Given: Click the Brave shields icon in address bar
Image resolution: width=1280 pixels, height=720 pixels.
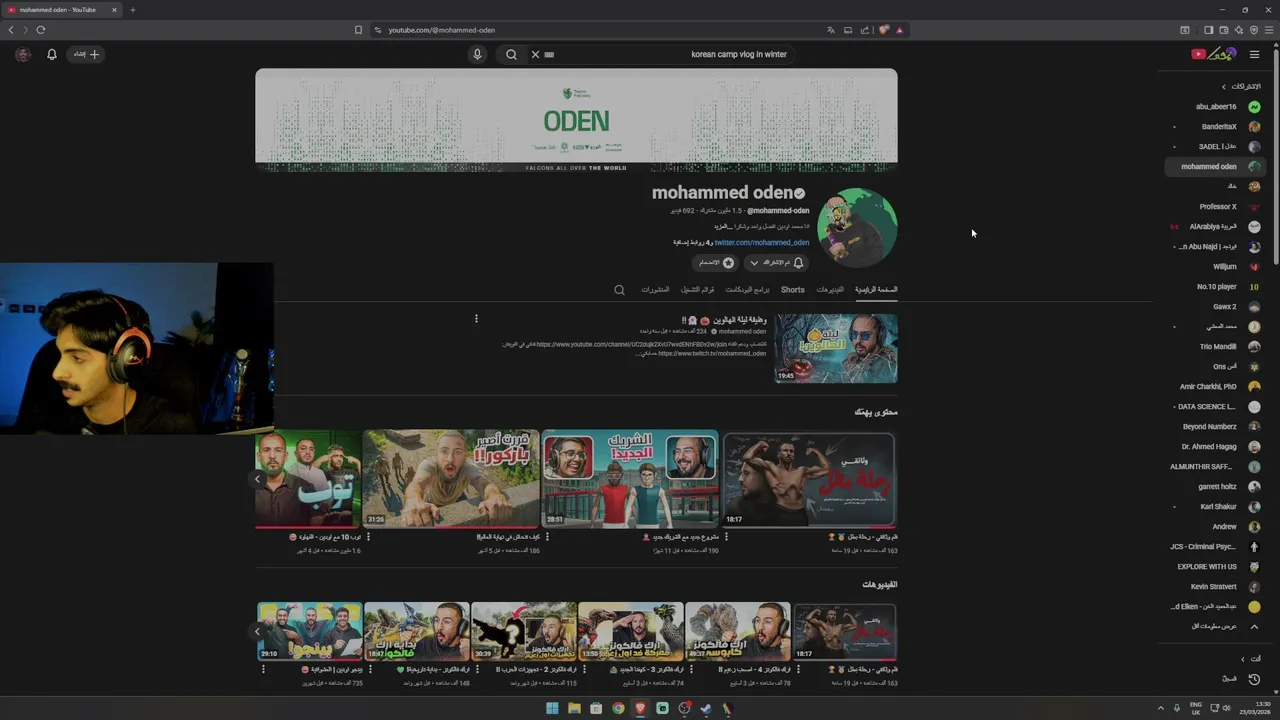Looking at the screenshot, I should point(883,30).
